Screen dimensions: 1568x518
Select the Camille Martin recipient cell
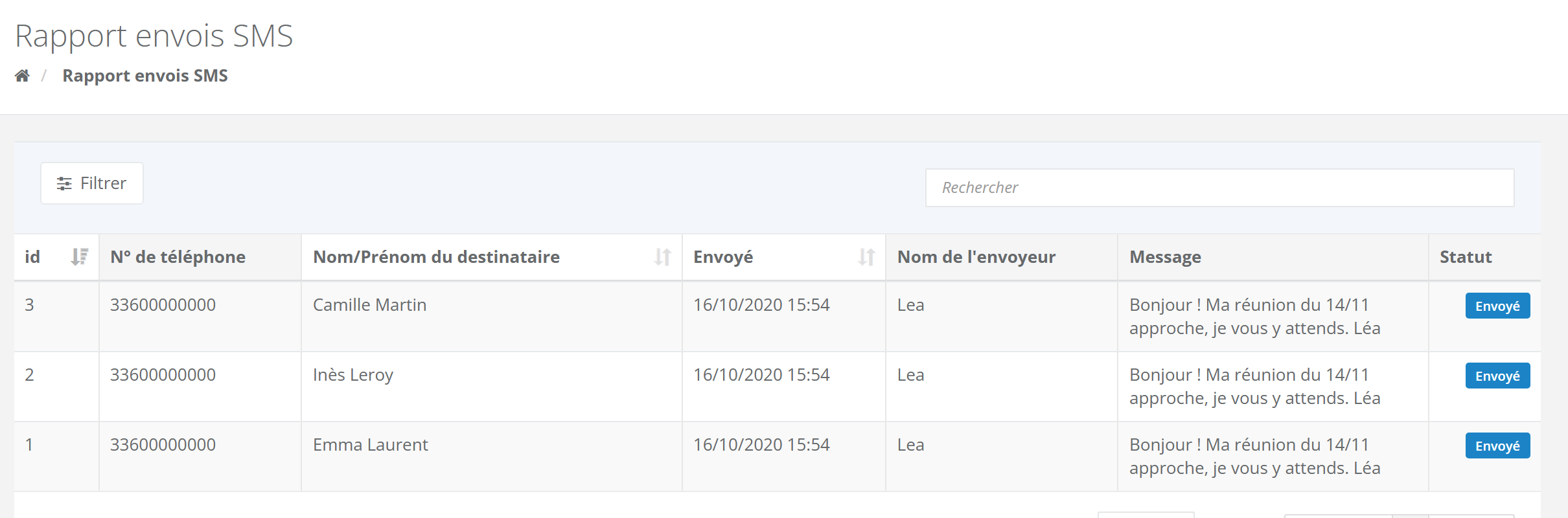[x=492, y=317]
